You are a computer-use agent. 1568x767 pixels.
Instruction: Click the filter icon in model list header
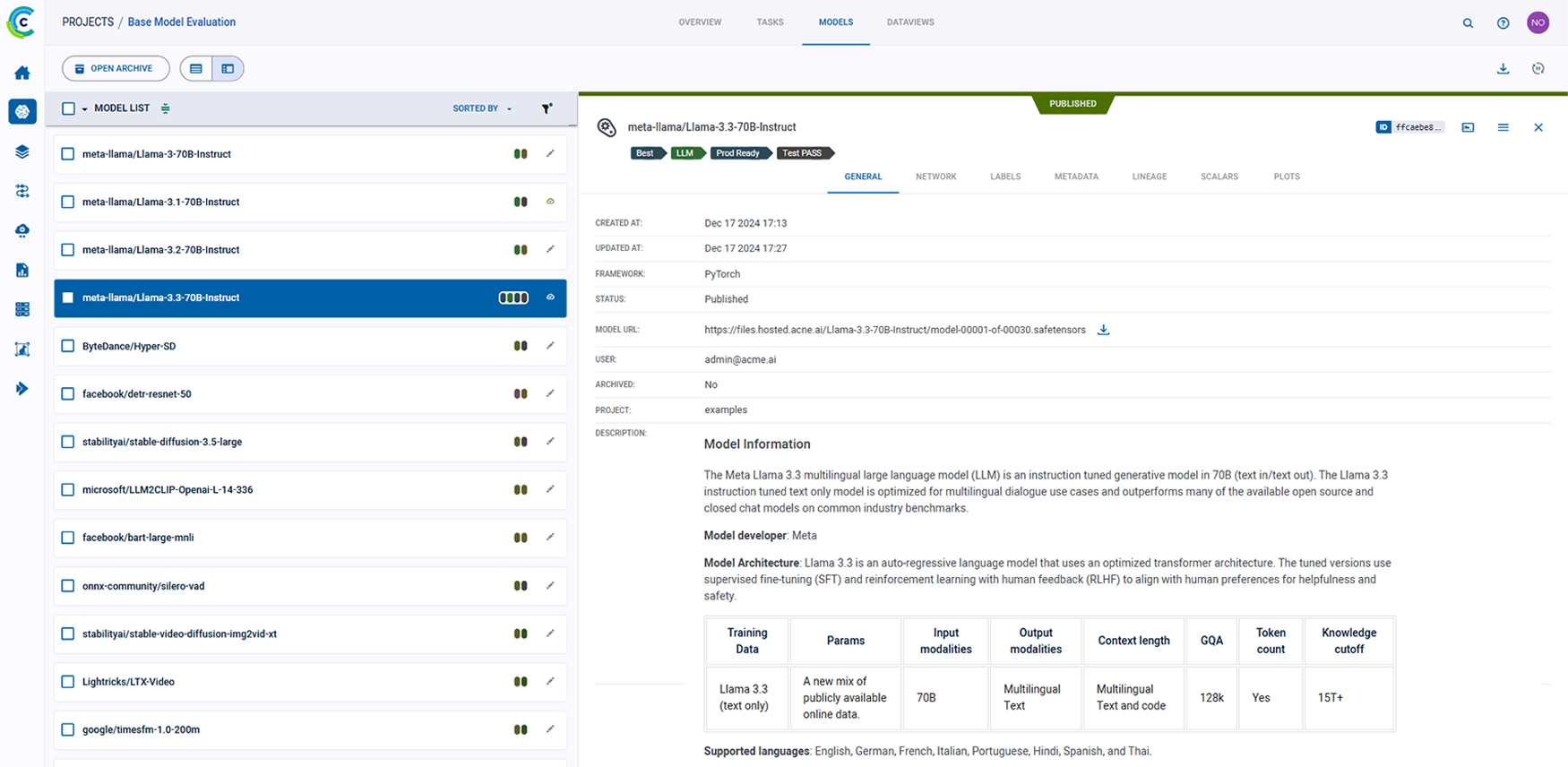point(547,108)
